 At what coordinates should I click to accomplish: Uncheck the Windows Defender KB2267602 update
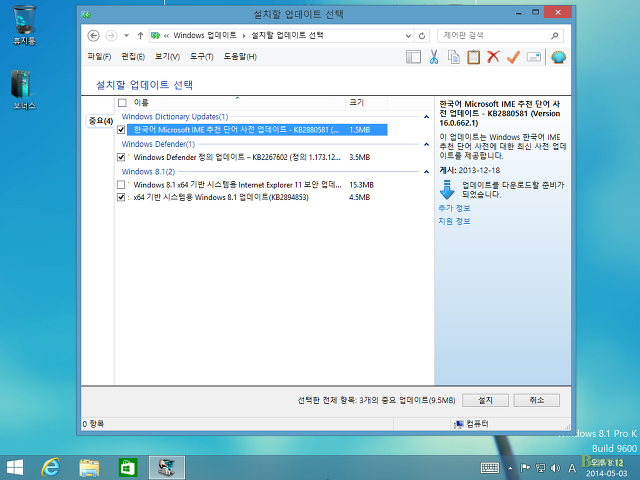[x=121, y=157]
